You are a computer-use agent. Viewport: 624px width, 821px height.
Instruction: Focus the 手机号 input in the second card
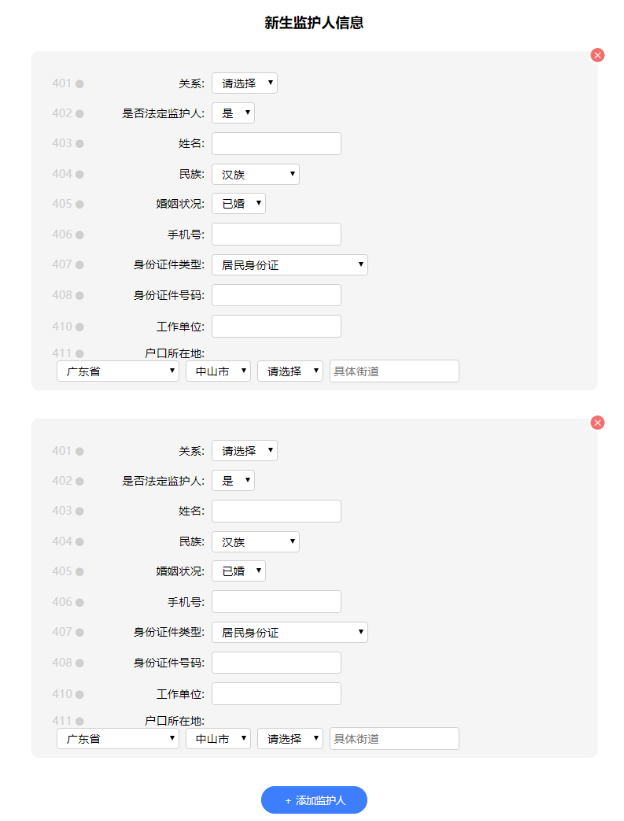coord(276,602)
